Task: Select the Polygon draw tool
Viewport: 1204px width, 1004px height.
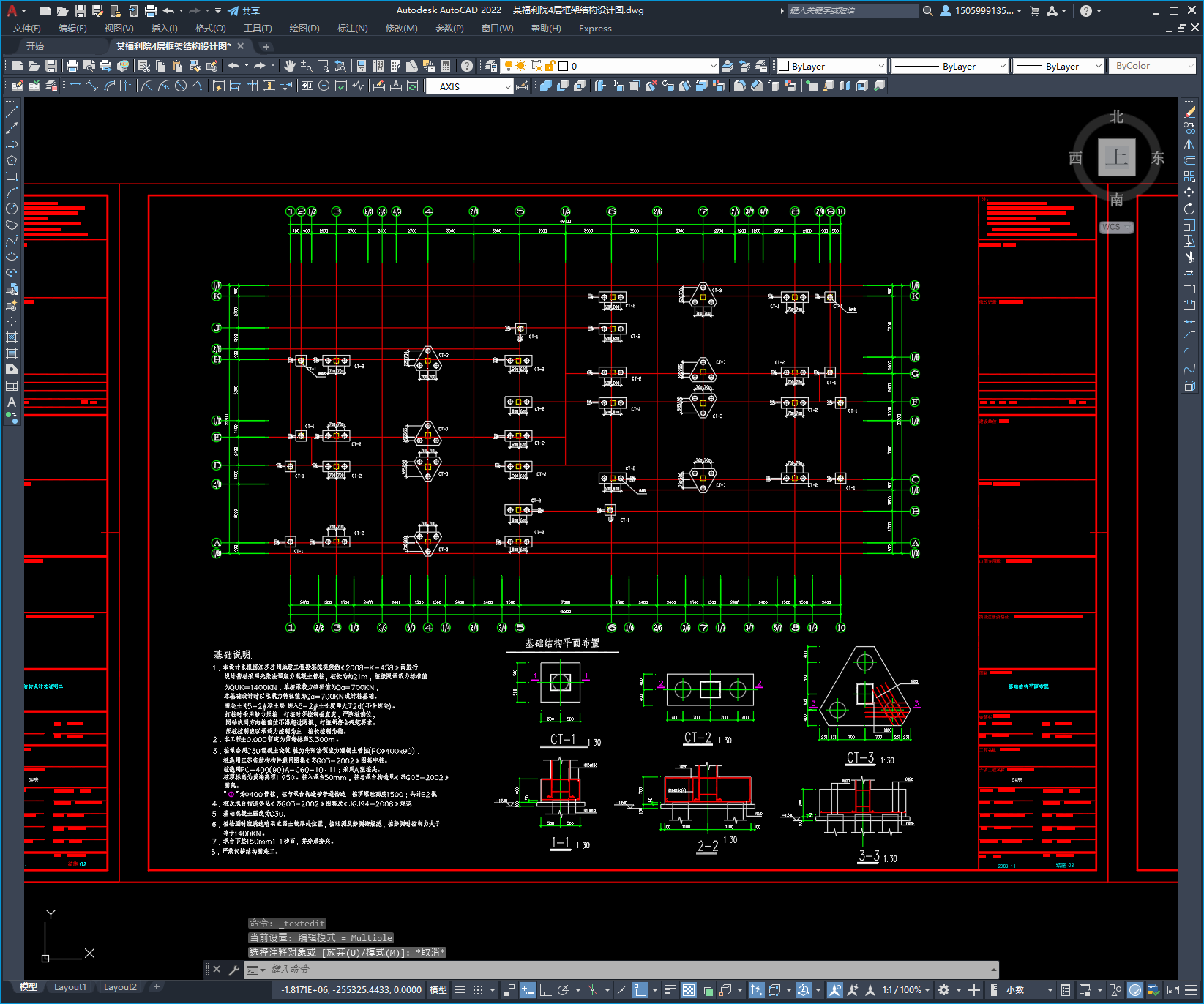Action: (x=12, y=160)
